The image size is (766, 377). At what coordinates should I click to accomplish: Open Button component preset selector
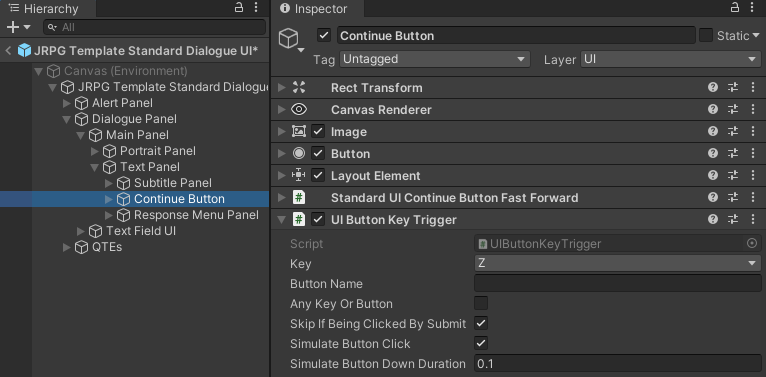pos(733,153)
